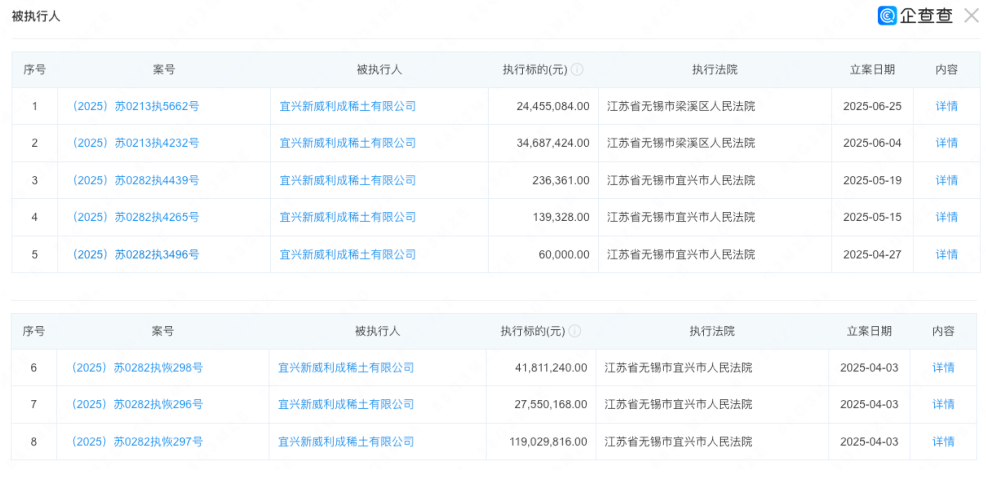This screenshot has width=986, height=482.
Task: Click date 2025-04-27
Action: click(x=872, y=255)
